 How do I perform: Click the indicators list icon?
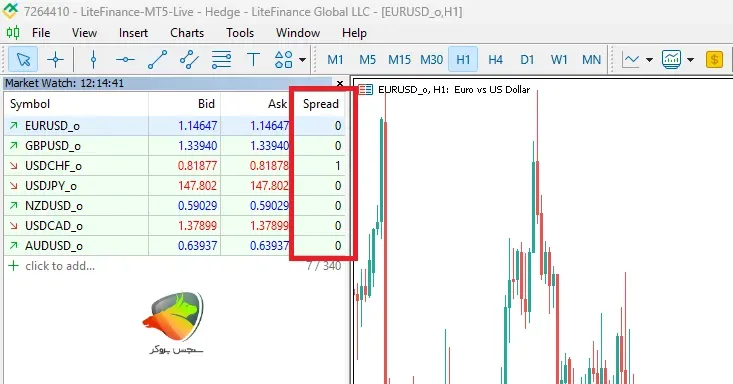coord(671,59)
